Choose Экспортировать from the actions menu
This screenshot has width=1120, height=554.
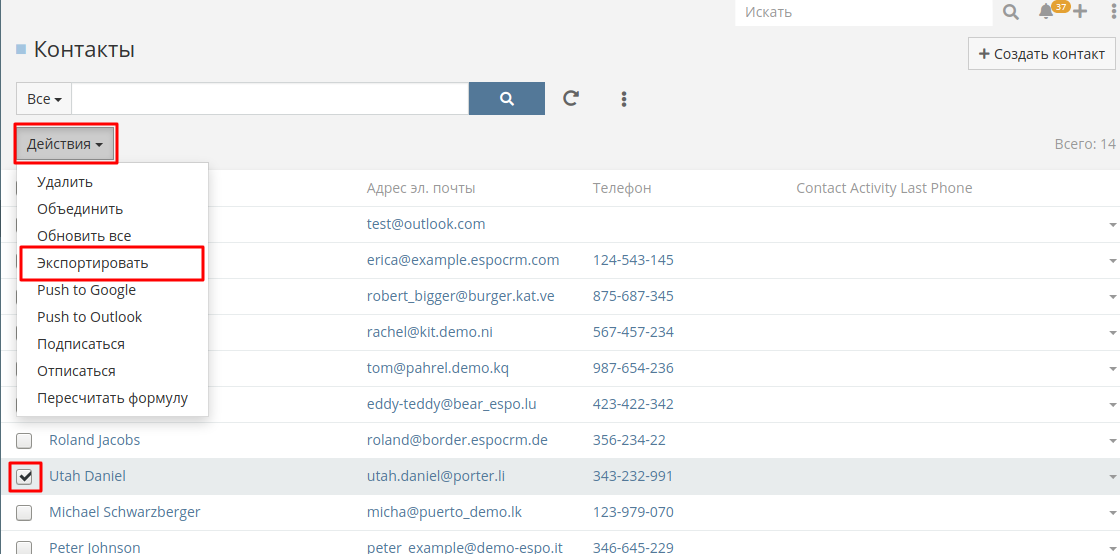point(93,263)
